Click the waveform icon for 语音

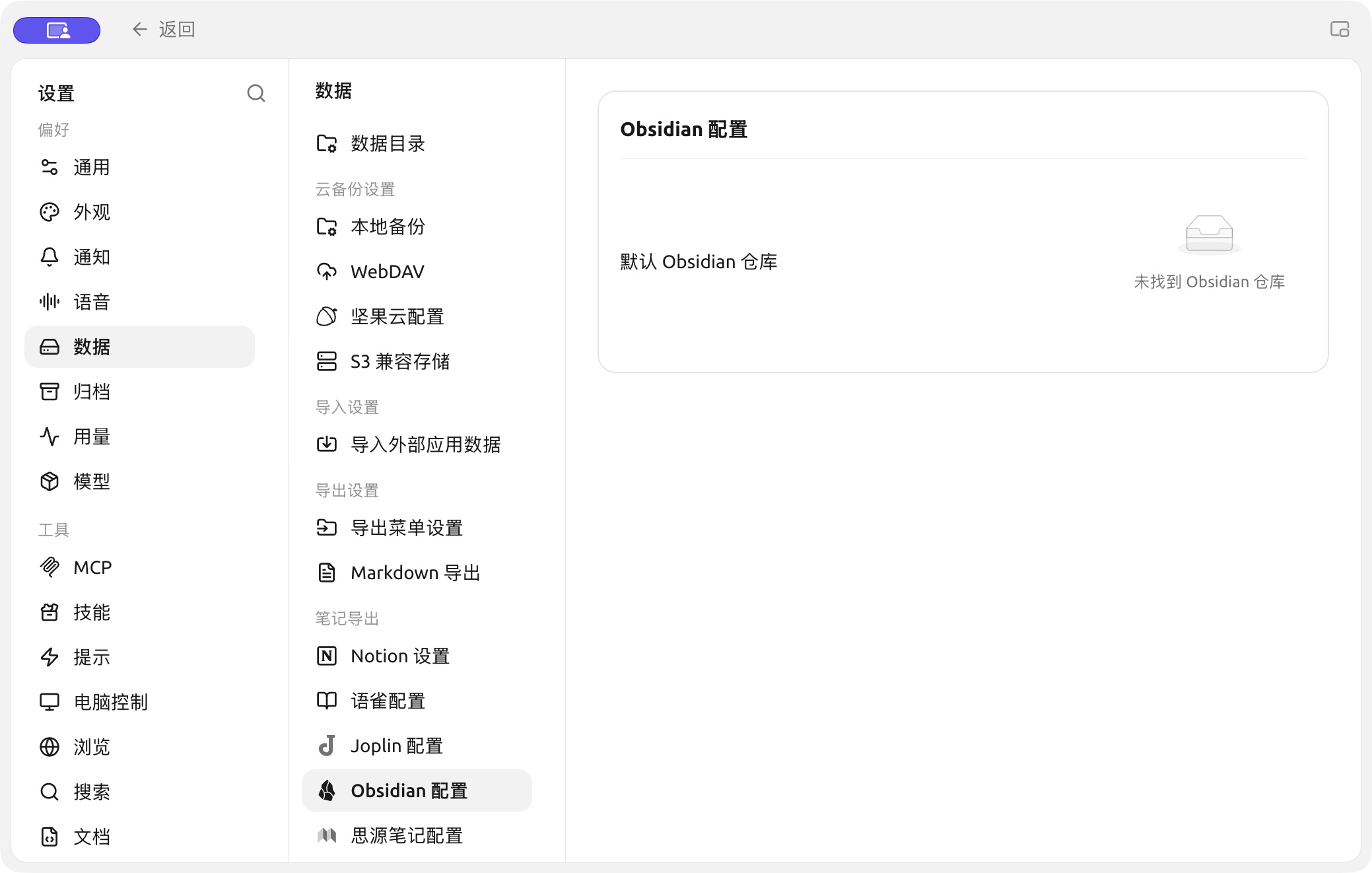[x=50, y=302]
